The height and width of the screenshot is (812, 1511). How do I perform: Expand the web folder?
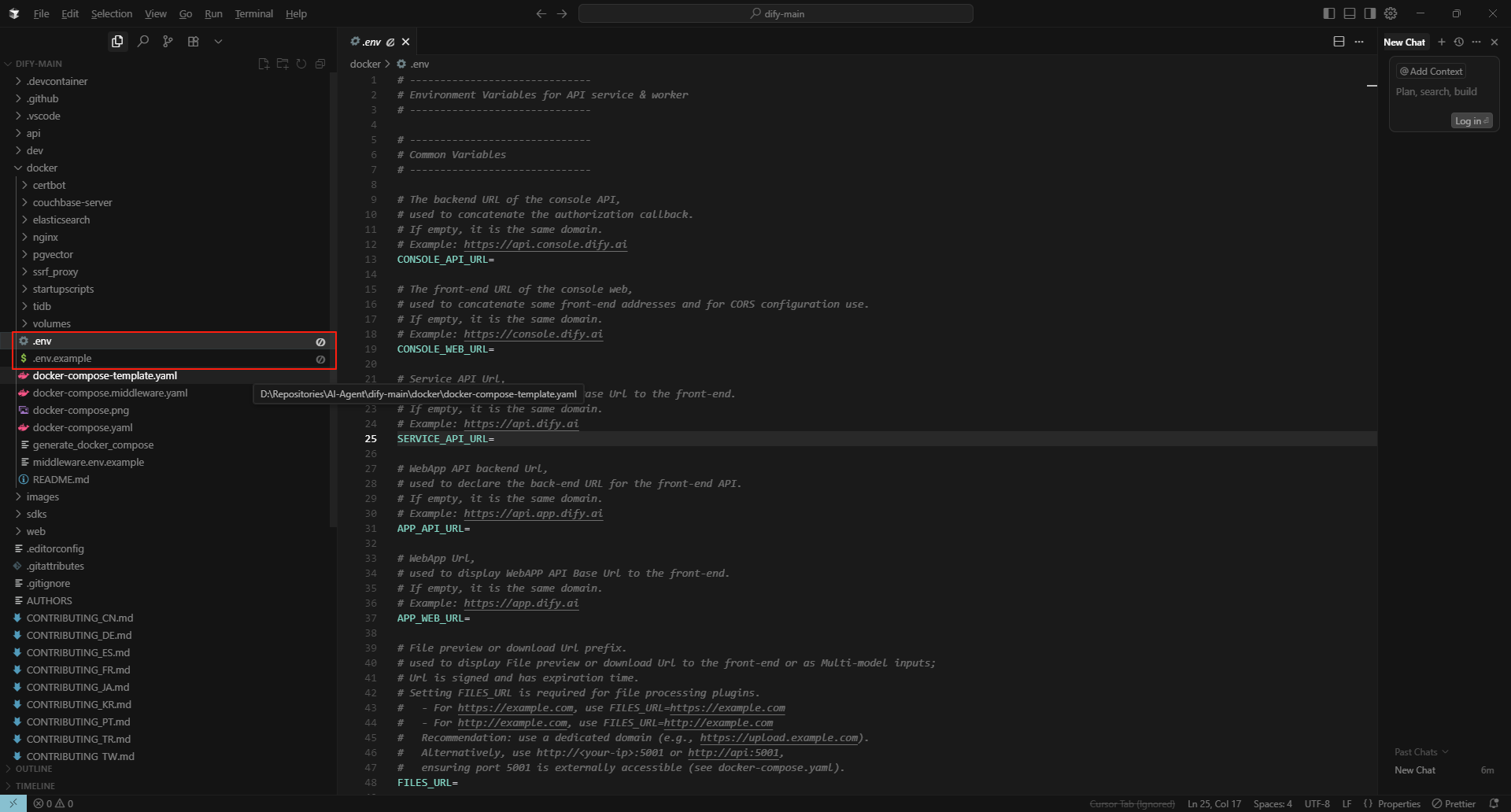pyautogui.click(x=36, y=531)
